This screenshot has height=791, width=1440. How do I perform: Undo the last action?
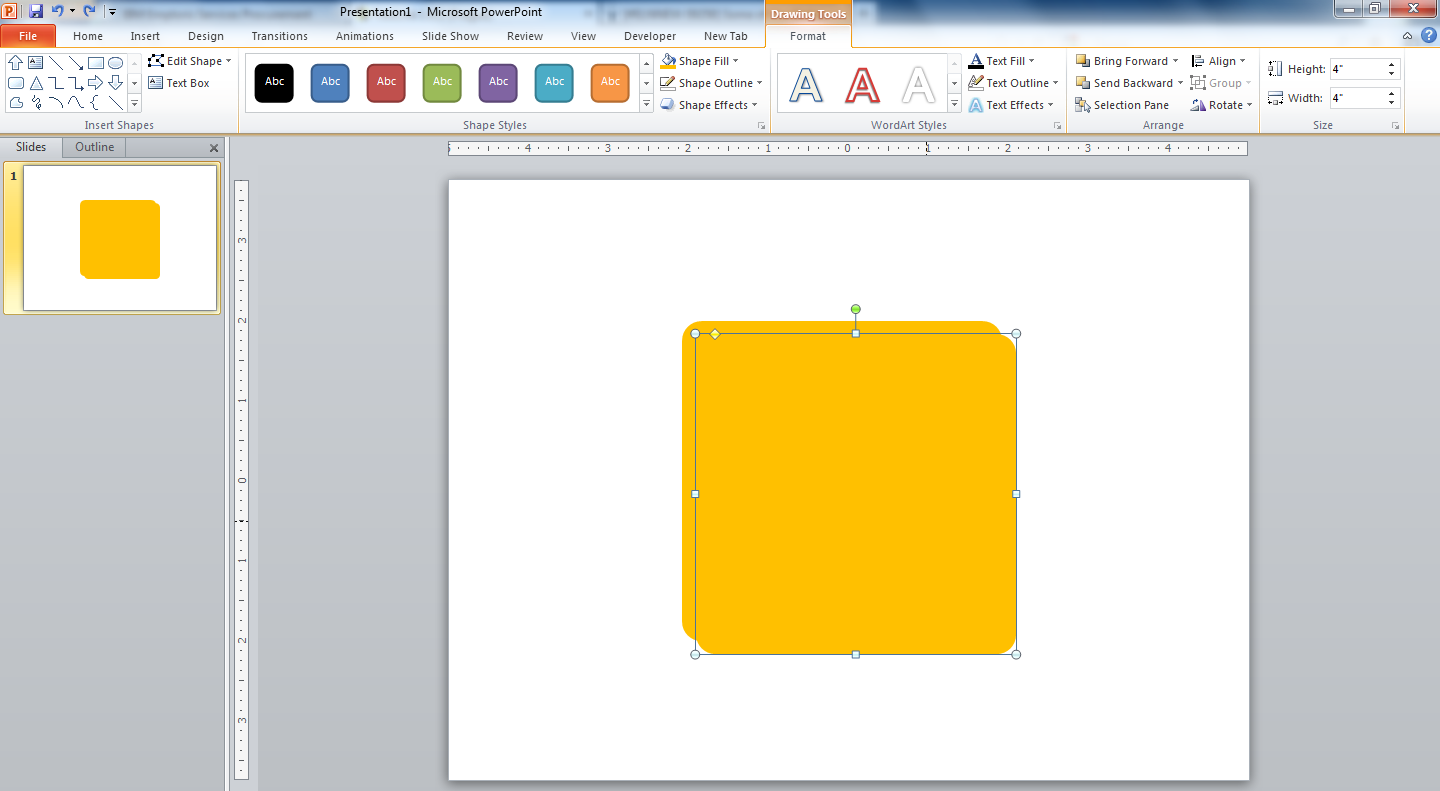58,11
